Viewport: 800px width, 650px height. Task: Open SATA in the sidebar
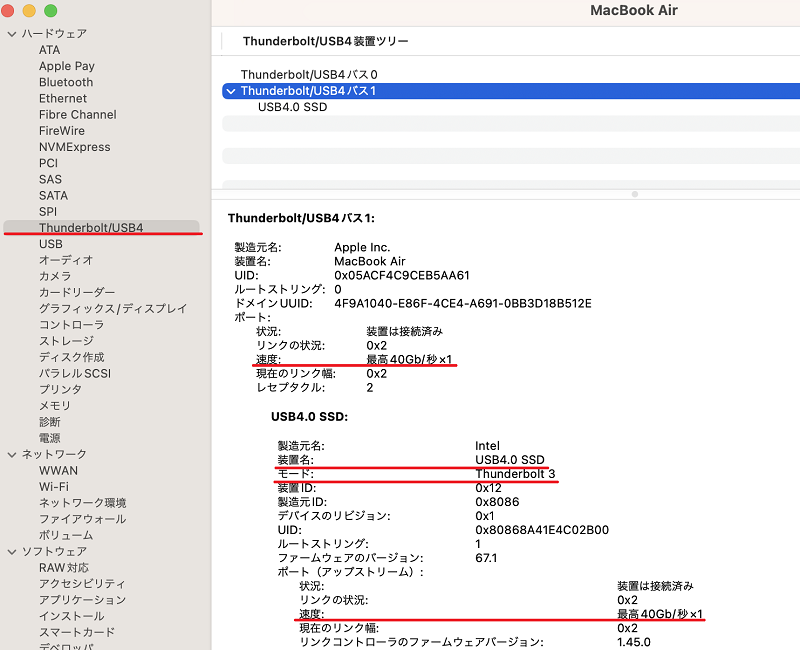(x=53, y=195)
